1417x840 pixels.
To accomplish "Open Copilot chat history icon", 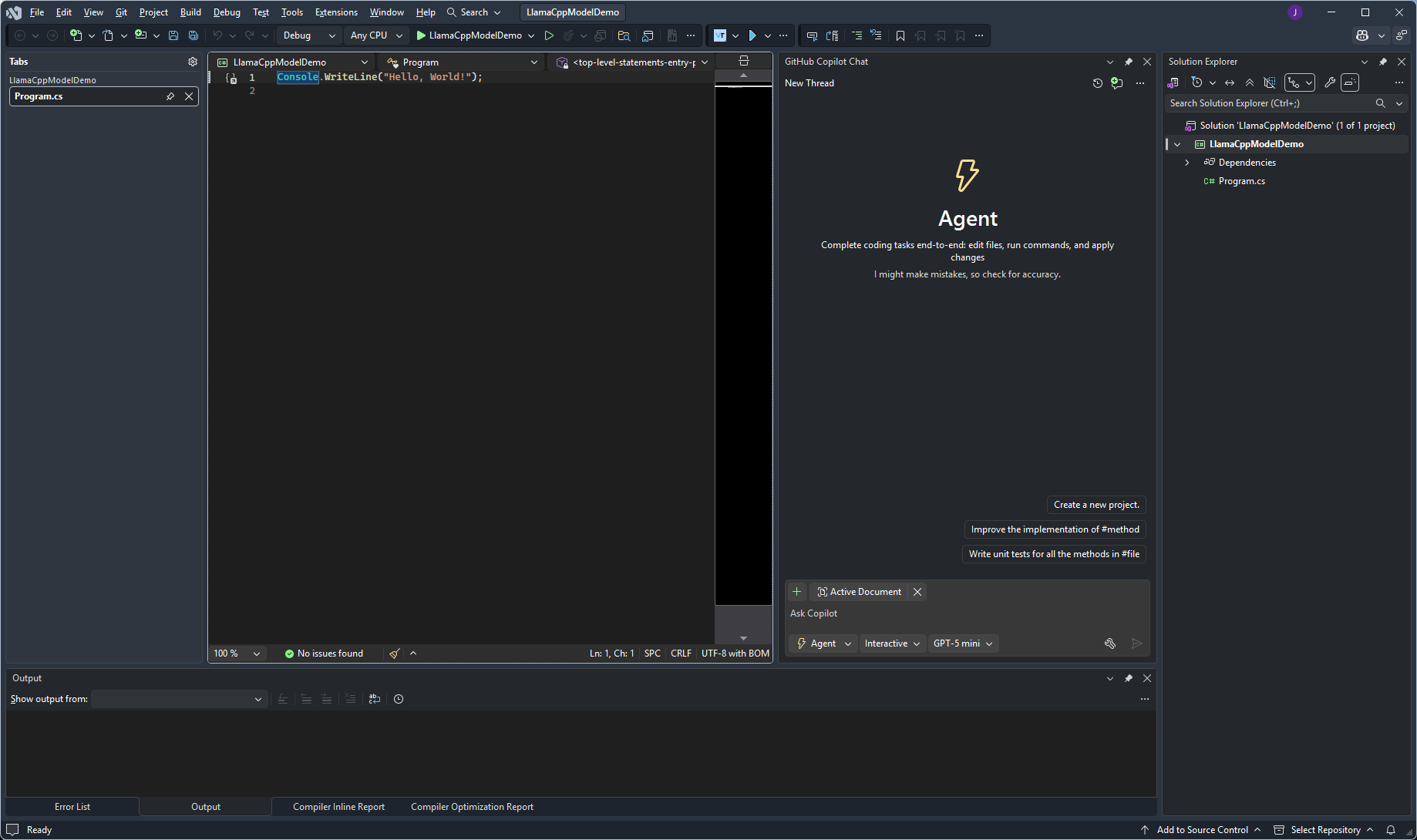I will pyautogui.click(x=1098, y=83).
